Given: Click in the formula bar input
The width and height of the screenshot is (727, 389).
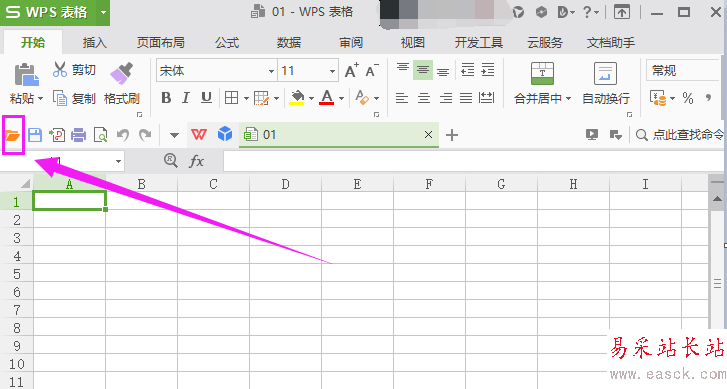Looking at the screenshot, I should point(473,161).
